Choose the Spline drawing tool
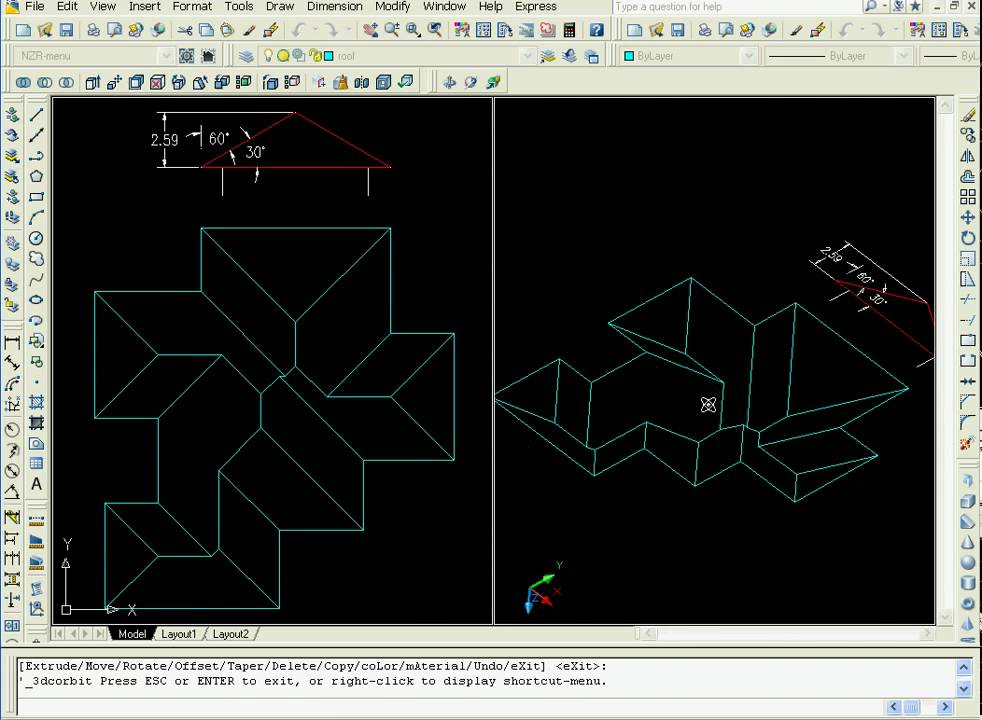Screen dimensions: 982x720 [36, 279]
